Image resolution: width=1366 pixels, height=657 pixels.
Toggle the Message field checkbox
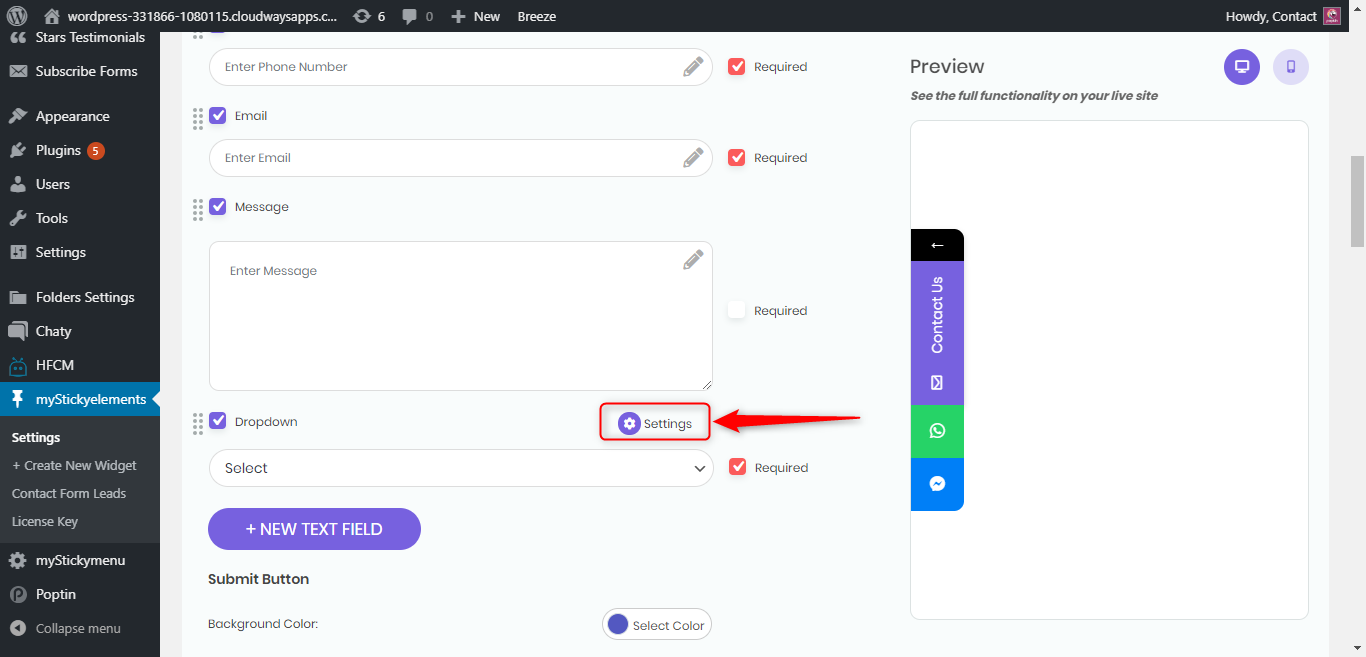pos(218,207)
